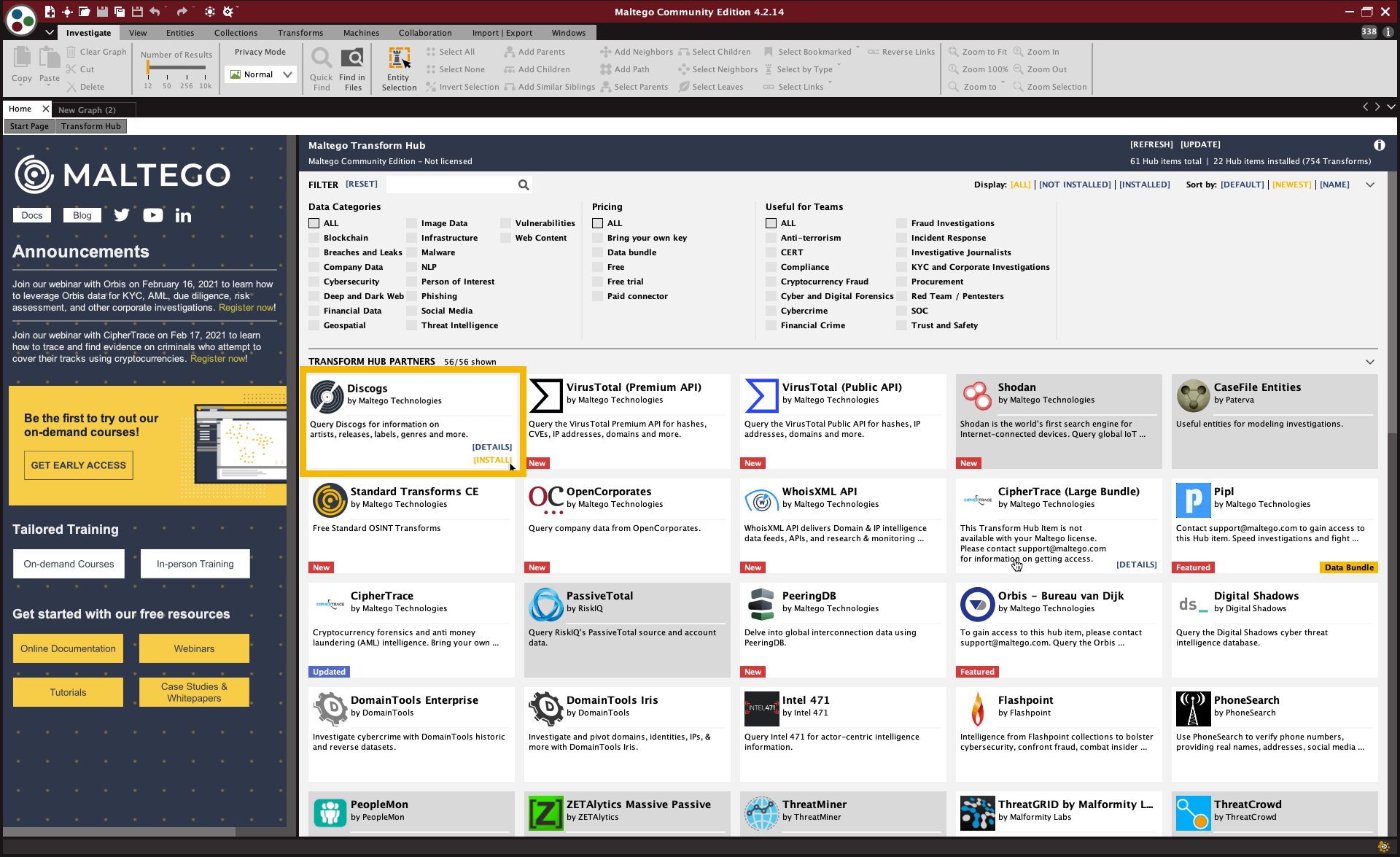Click the Quick Find magnifier icon

(x=321, y=58)
